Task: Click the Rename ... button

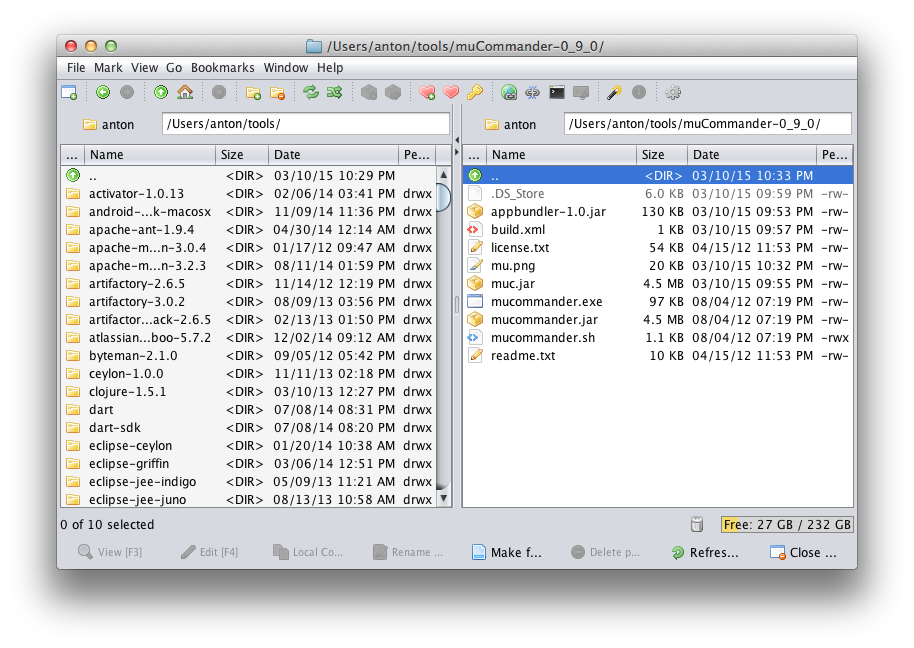Action: coord(408,552)
